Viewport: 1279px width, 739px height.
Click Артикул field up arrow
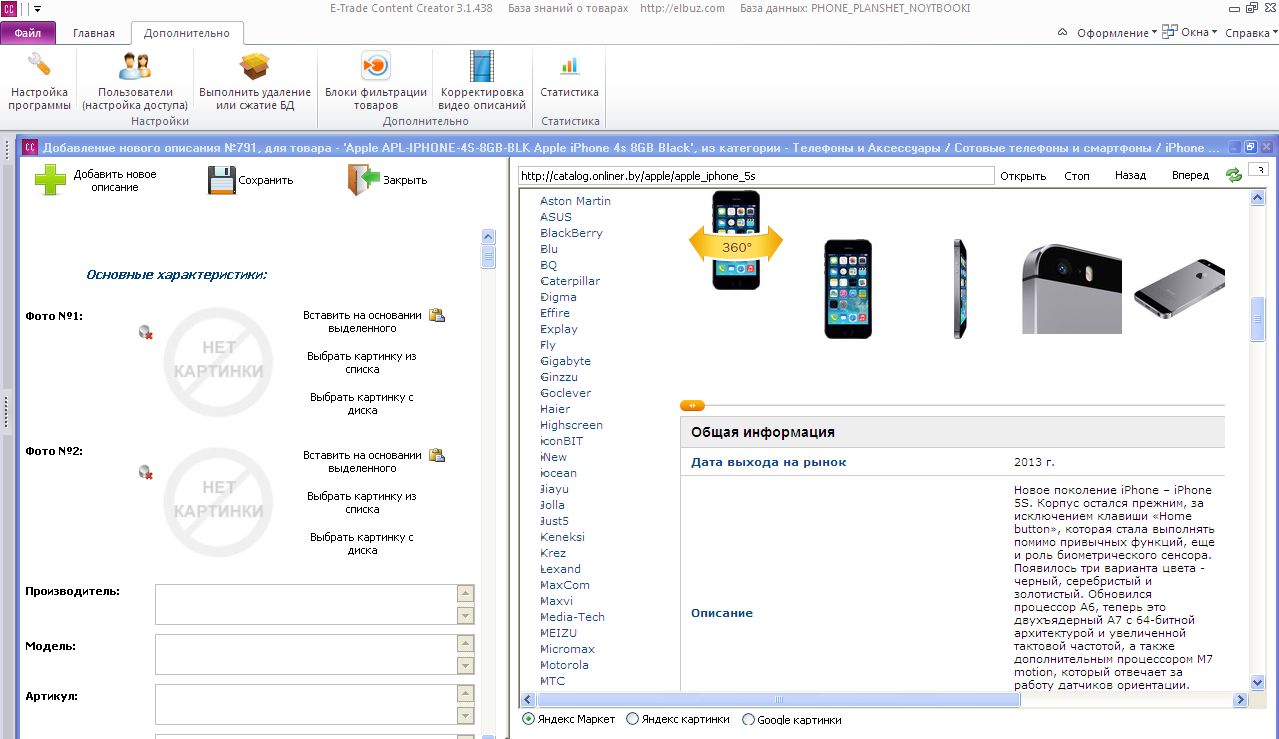coord(465,694)
